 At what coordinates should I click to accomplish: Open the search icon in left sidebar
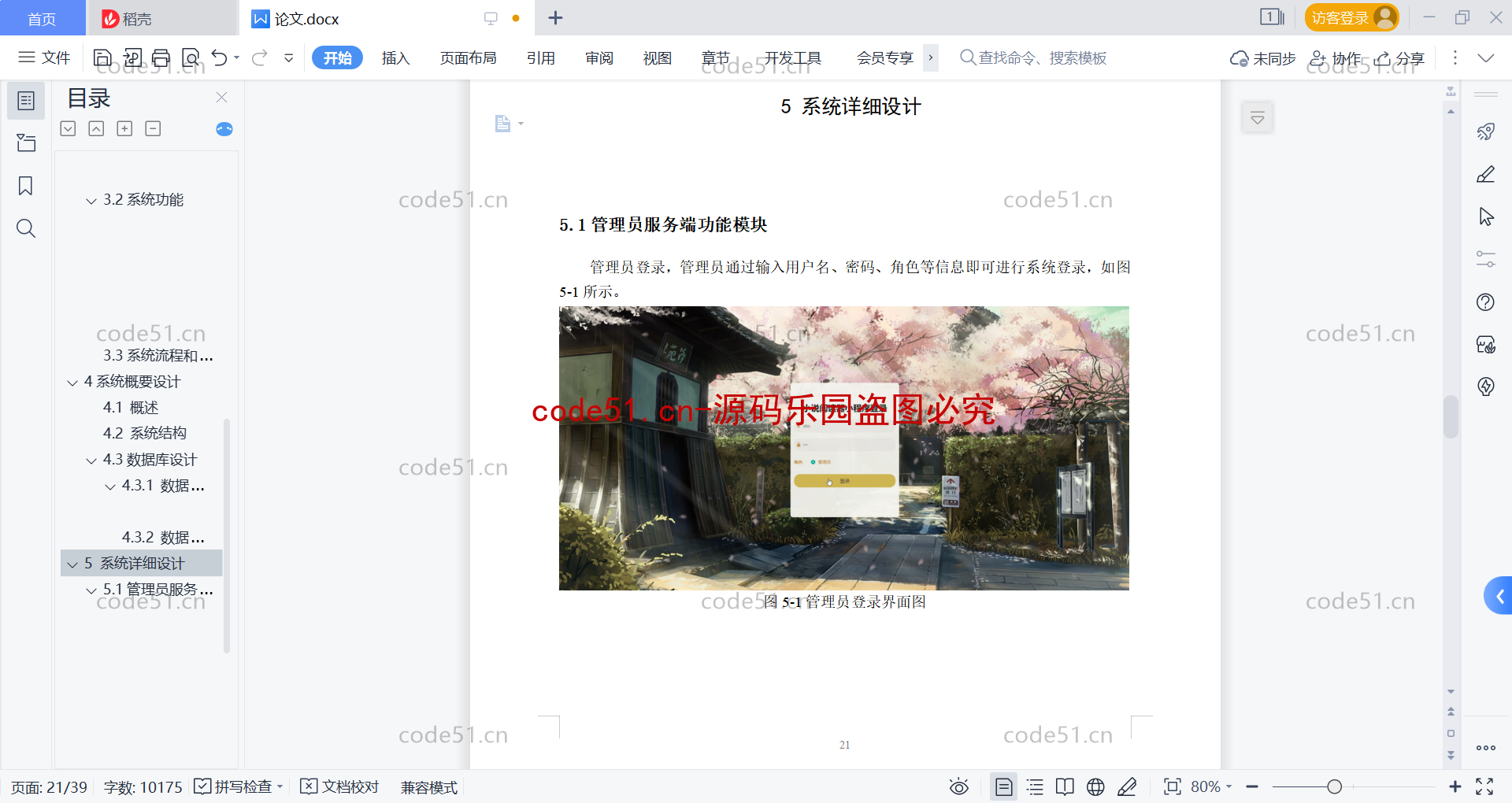click(x=26, y=228)
